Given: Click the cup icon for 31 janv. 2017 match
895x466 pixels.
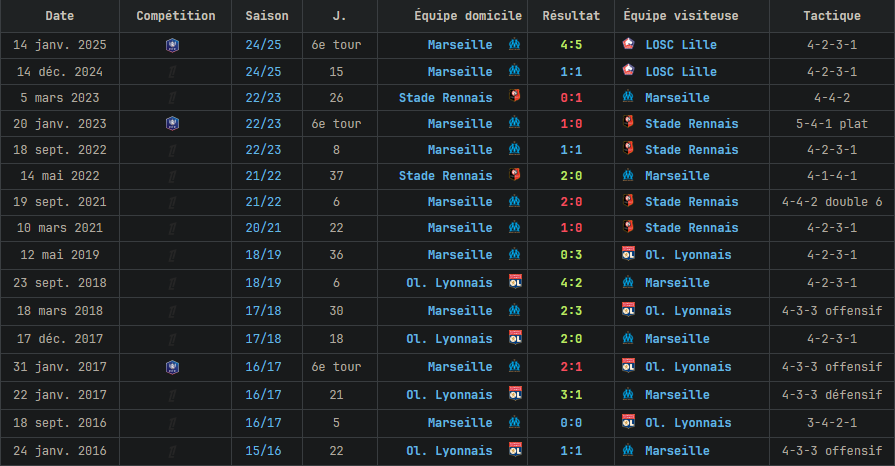Looking at the screenshot, I should point(172,367).
